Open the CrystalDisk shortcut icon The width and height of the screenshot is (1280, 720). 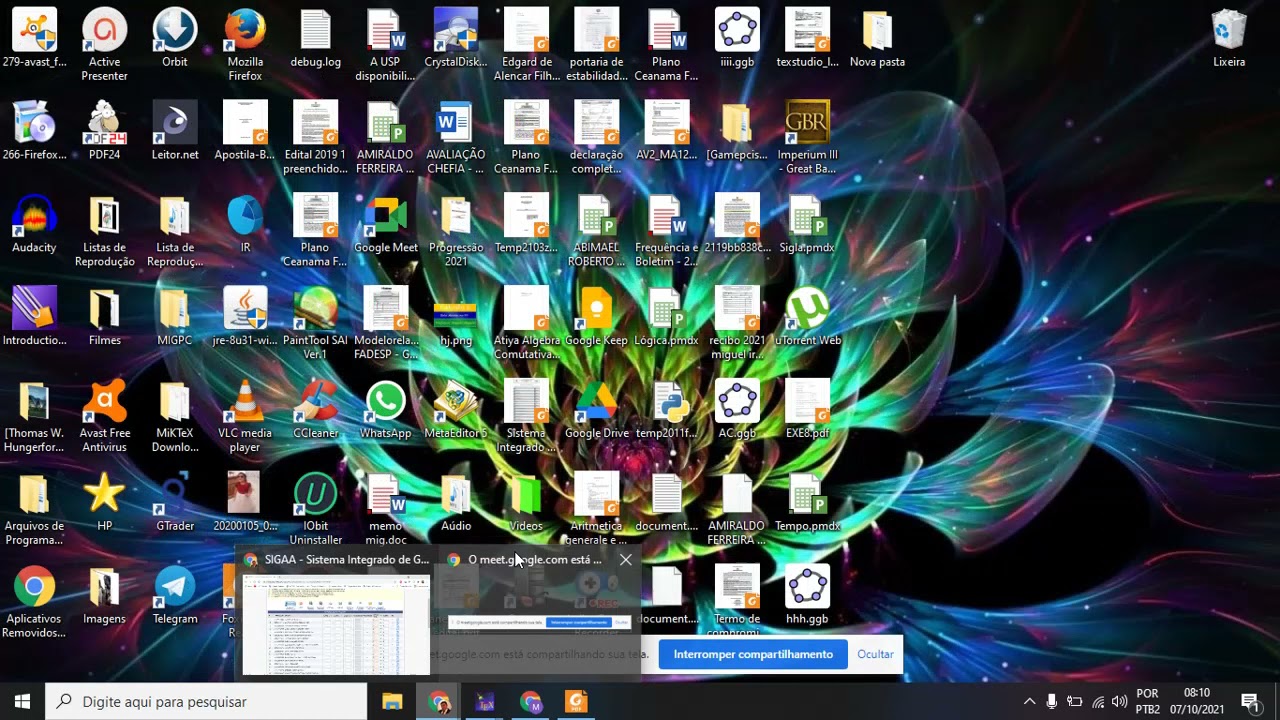pos(456,38)
